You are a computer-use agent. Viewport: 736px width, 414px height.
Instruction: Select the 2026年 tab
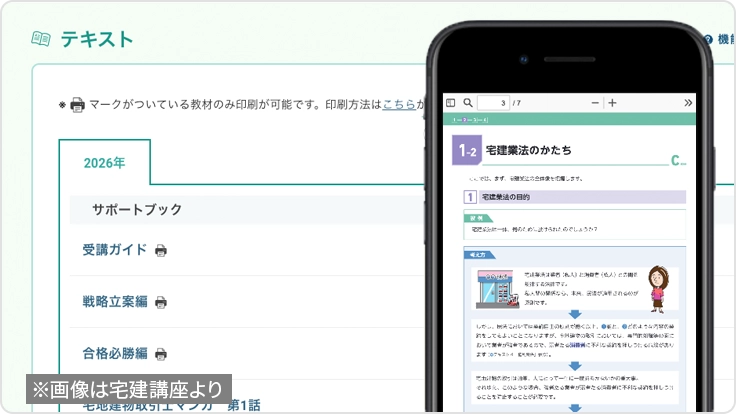coord(104,162)
